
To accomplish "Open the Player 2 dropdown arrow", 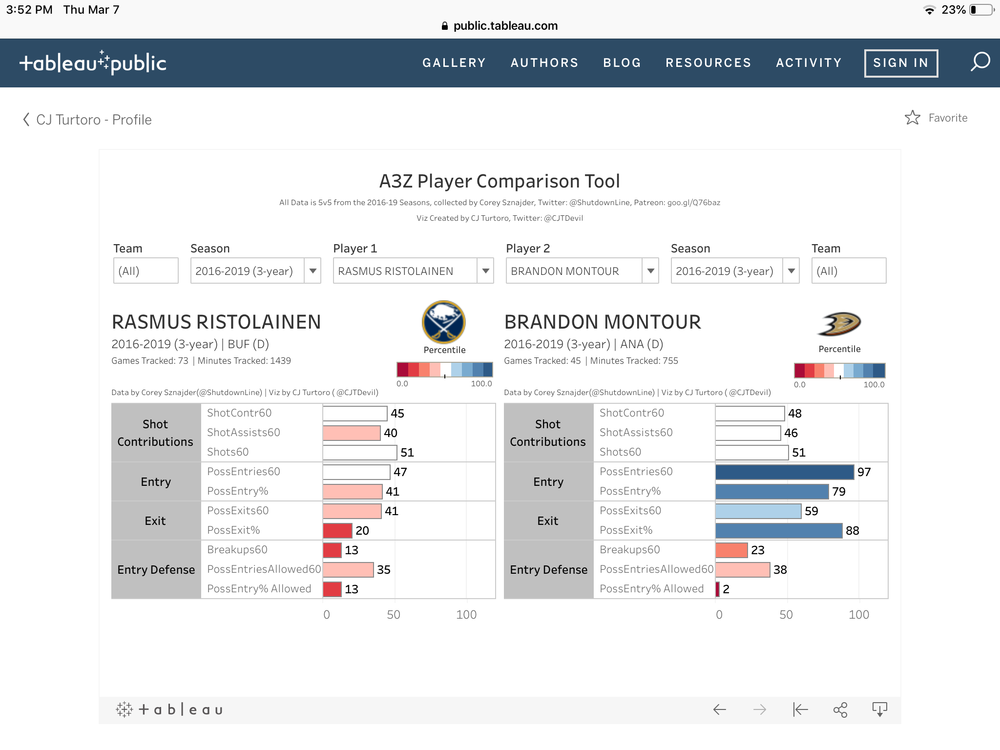I will point(651,270).
